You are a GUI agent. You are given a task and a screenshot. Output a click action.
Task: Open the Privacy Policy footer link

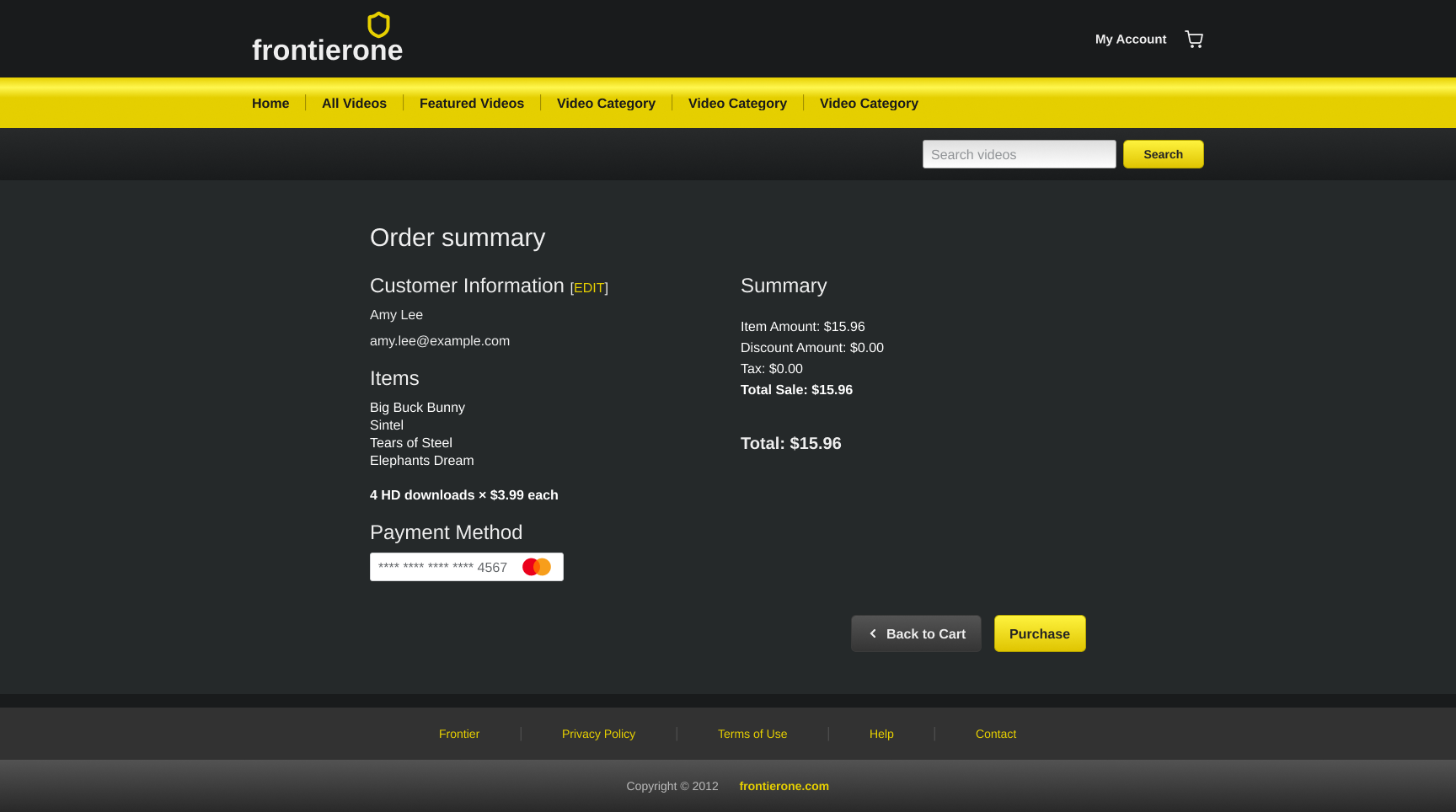(x=598, y=734)
